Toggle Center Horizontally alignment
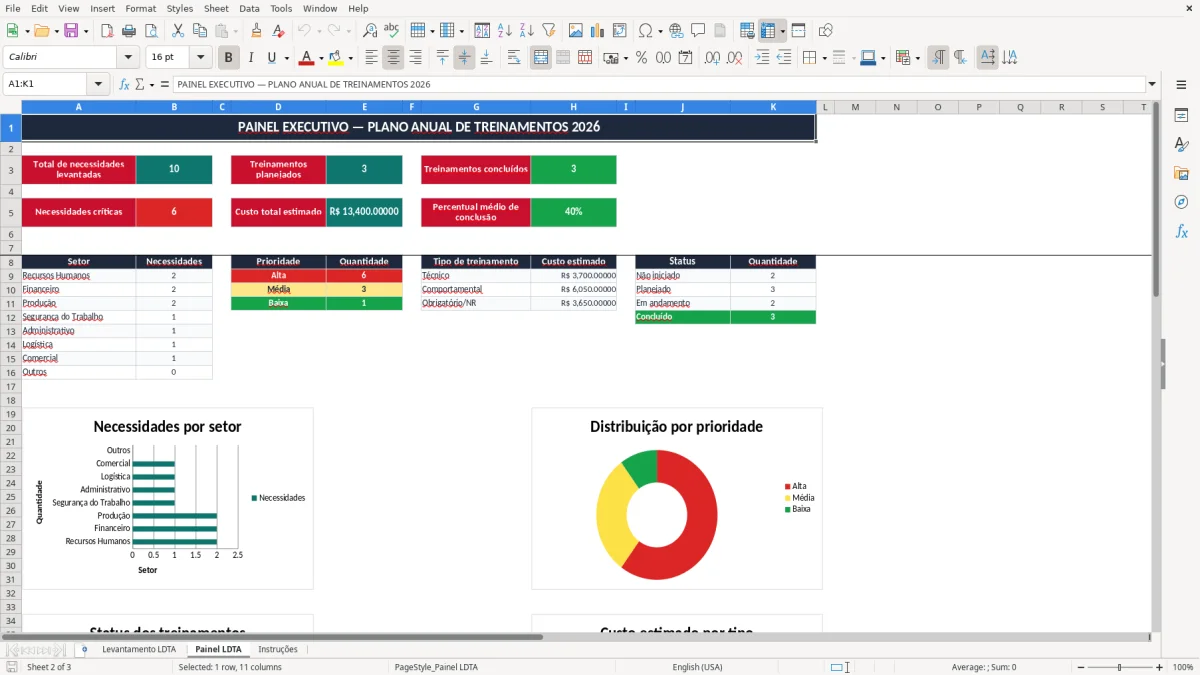The height and width of the screenshot is (675, 1200). click(393, 58)
